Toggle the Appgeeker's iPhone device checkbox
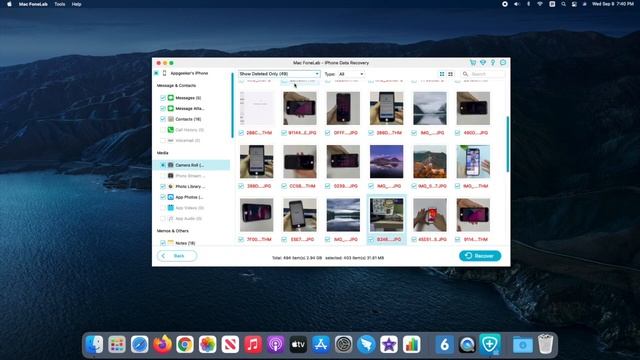The image size is (640, 360). pyautogui.click(x=156, y=73)
